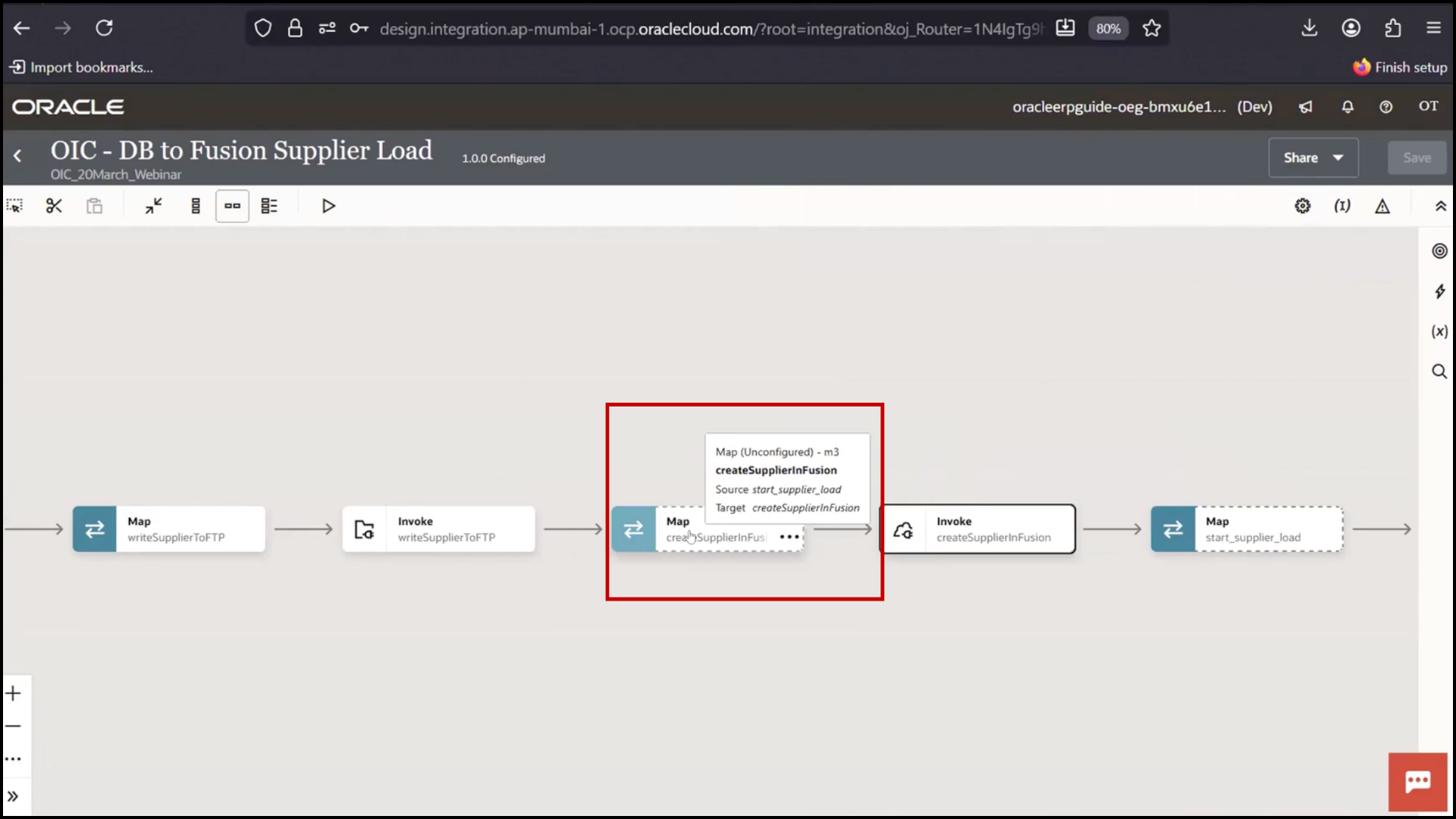Switch to horizontal layout view
Screen dimensions: 1456x819
(x=232, y=206)
